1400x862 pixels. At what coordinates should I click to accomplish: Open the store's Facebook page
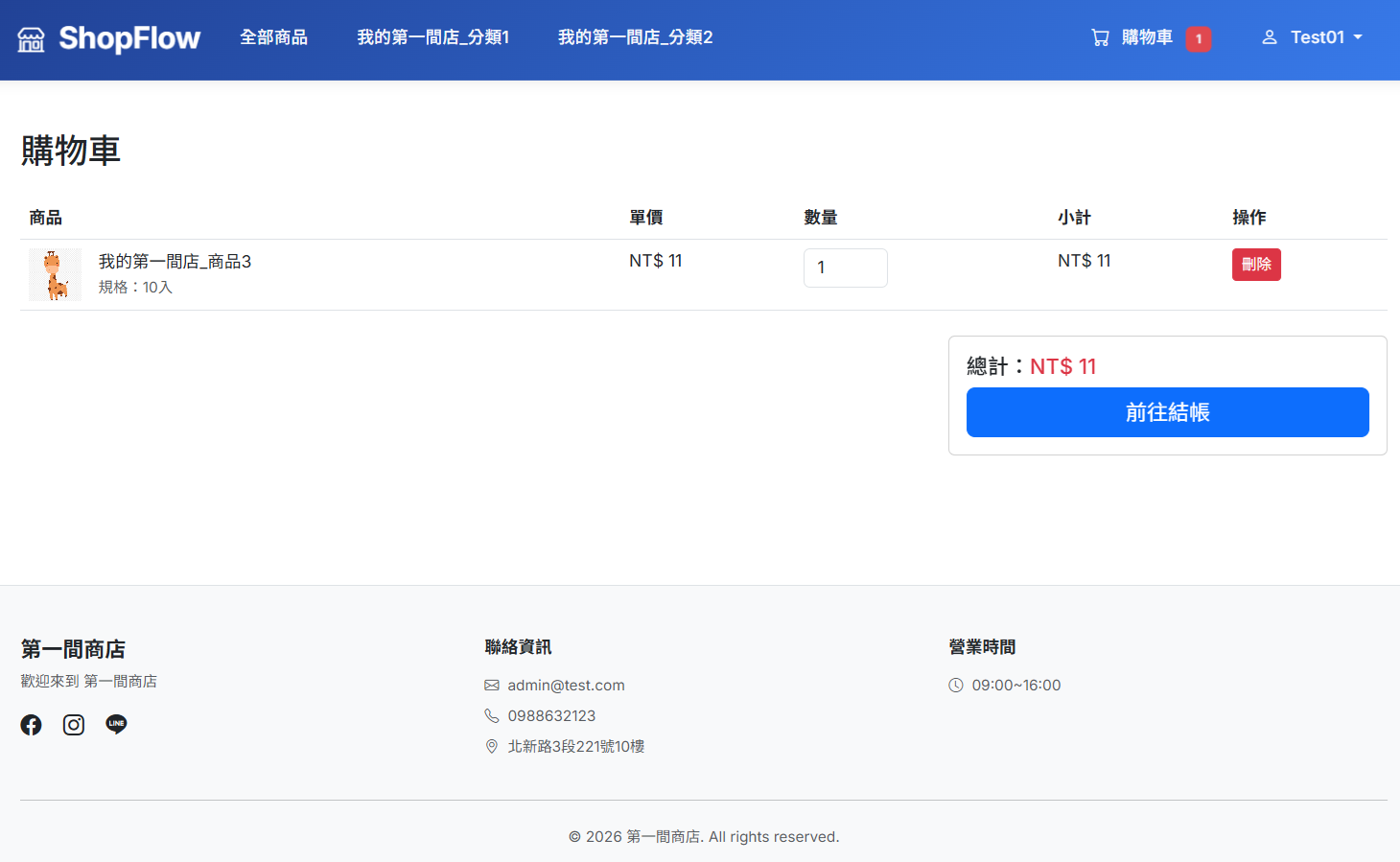[31, 724]
